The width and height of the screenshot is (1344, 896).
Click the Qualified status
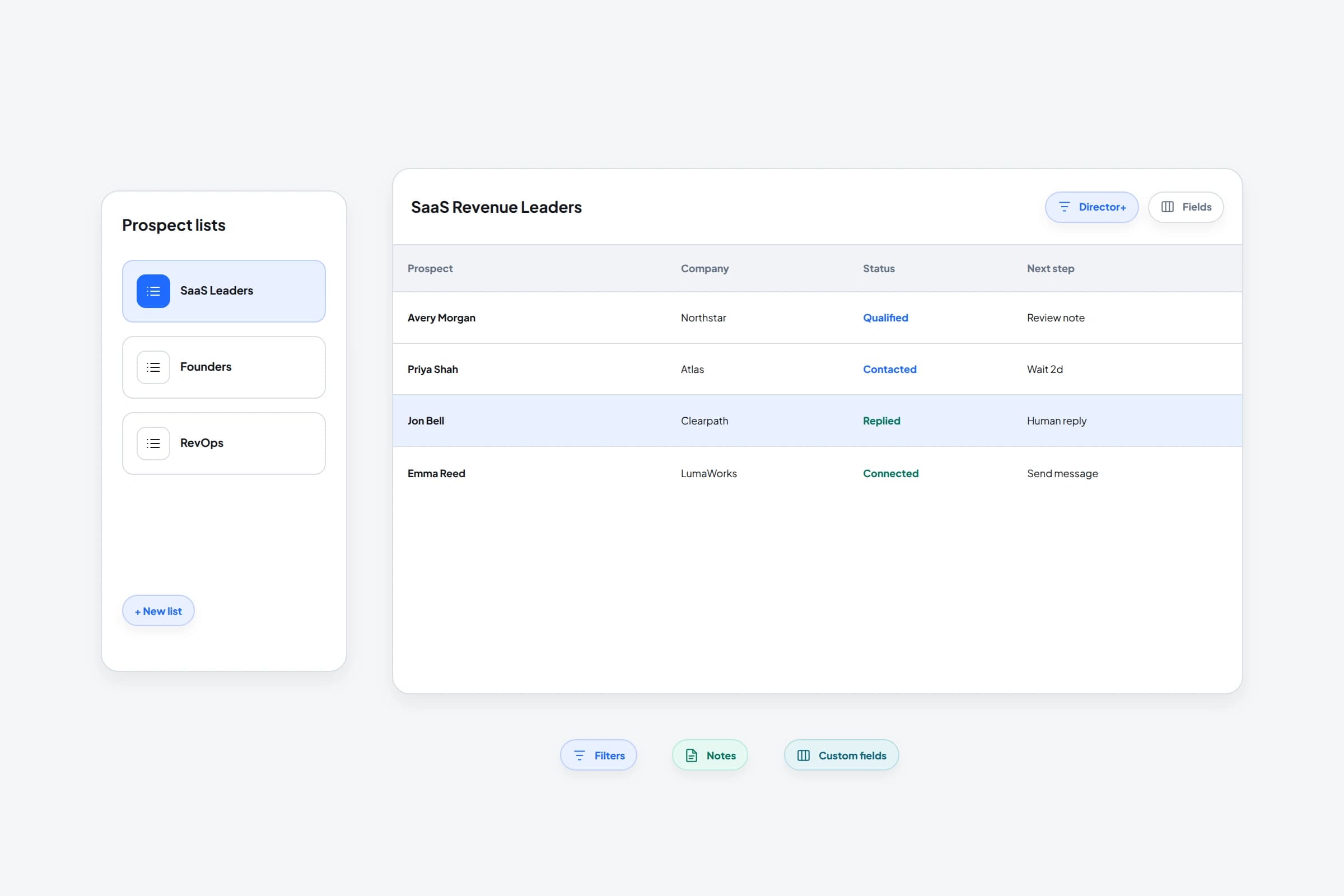(x=885, y=318)
